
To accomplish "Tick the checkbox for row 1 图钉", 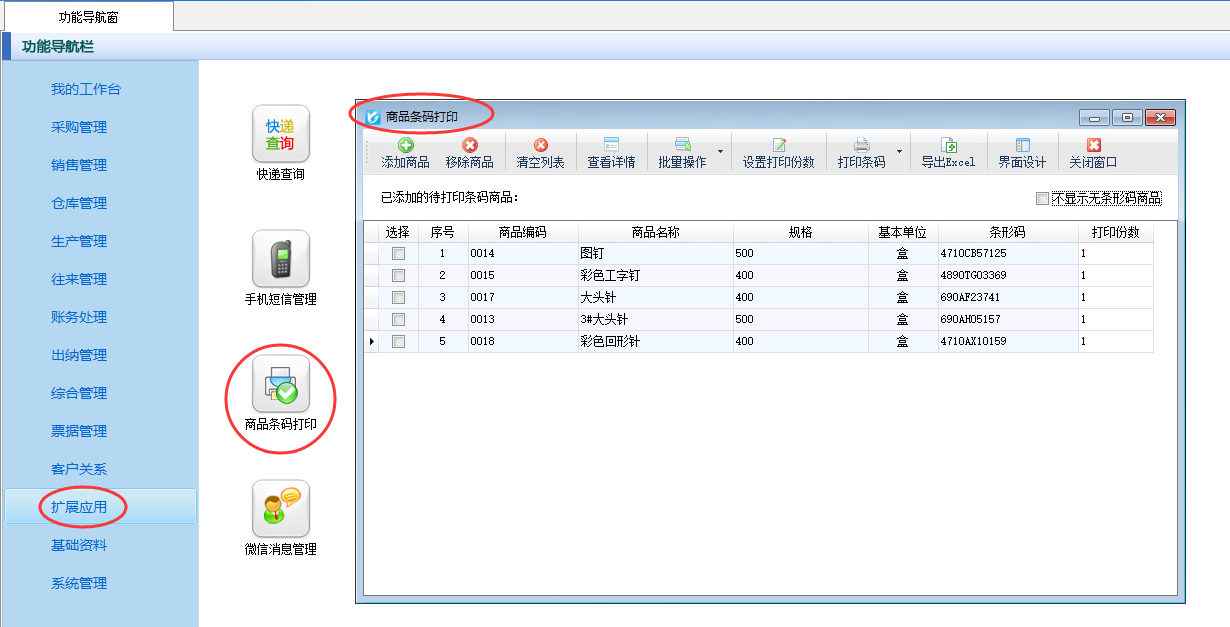I will [x=399, y=254].
